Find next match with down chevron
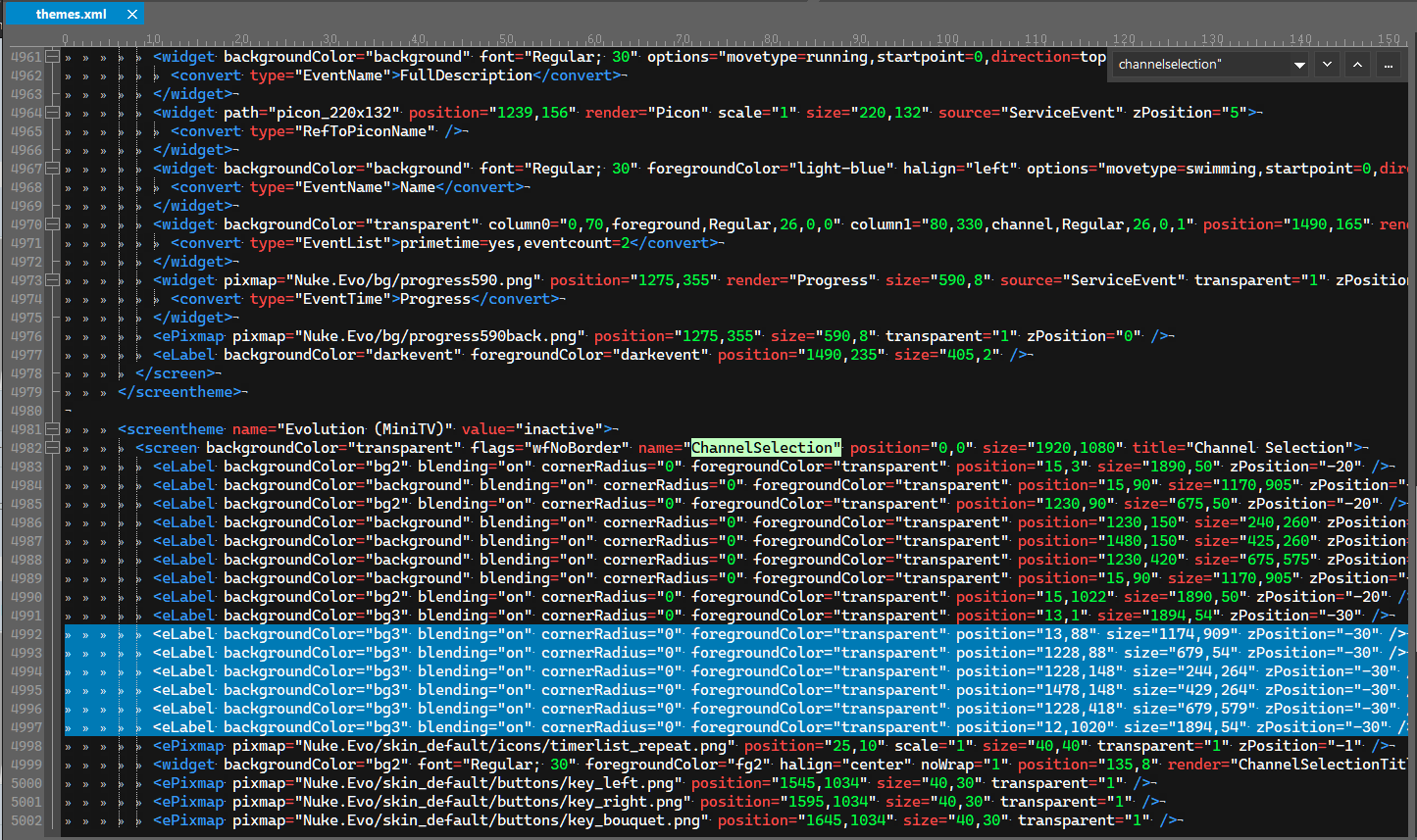The height and width of the screenshot is (840, 1417). [x=1327, y=65]
